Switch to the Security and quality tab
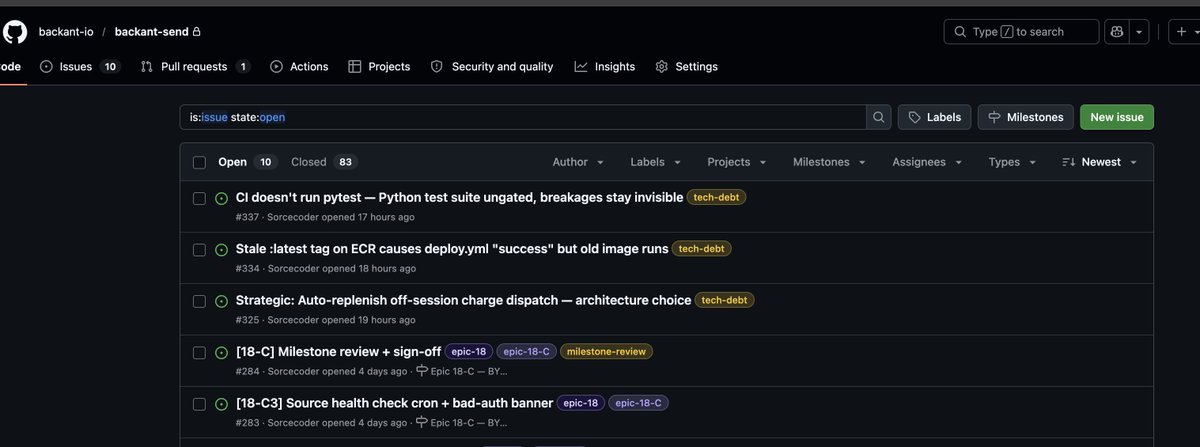1200x447 pixels. [x=491, y=66]
